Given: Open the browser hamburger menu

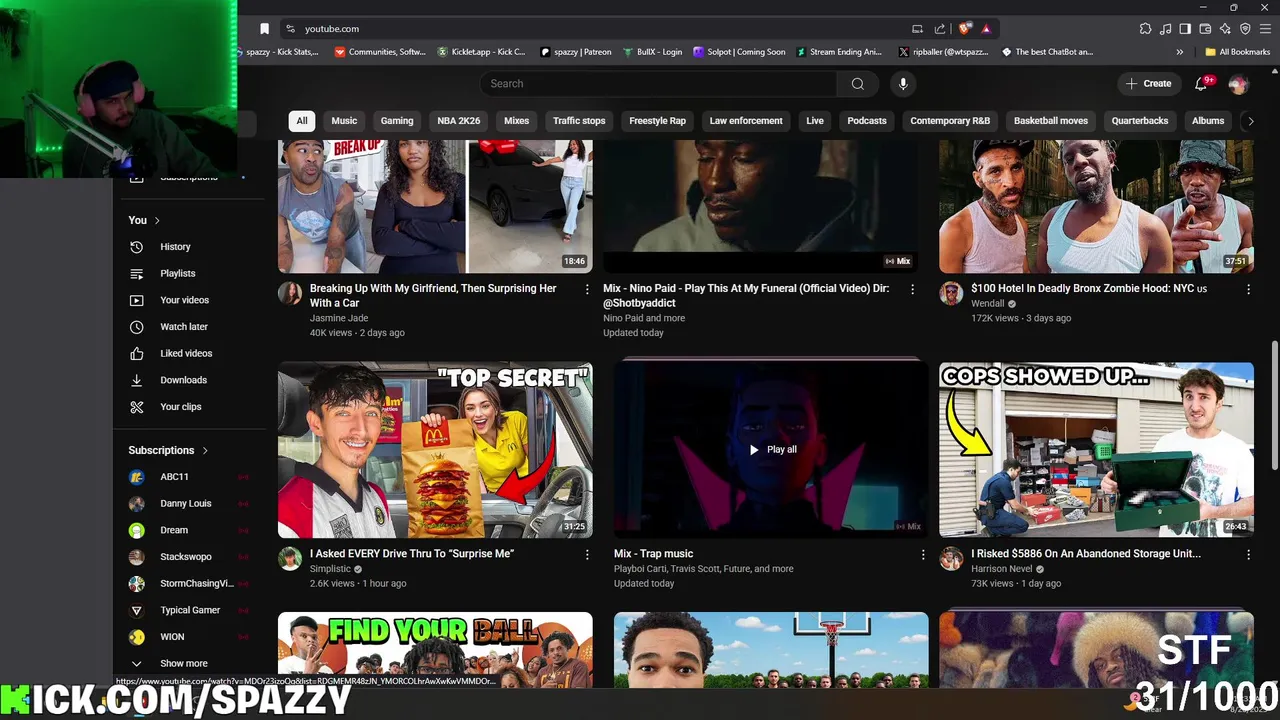Looking at the screenshot, I should pyautogui.click(x=1265, y=29).
